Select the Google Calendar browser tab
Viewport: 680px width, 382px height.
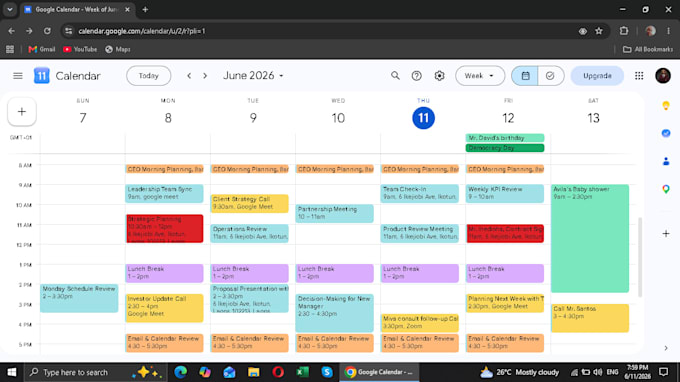77,9
